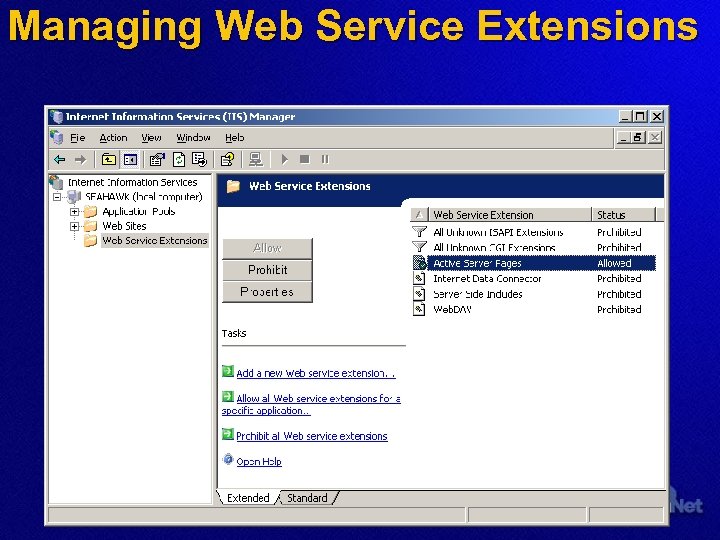The height and width of the screenshot is (540, 720).
Task: Click the Application Pools folder icon
Action: coord(90,211)
